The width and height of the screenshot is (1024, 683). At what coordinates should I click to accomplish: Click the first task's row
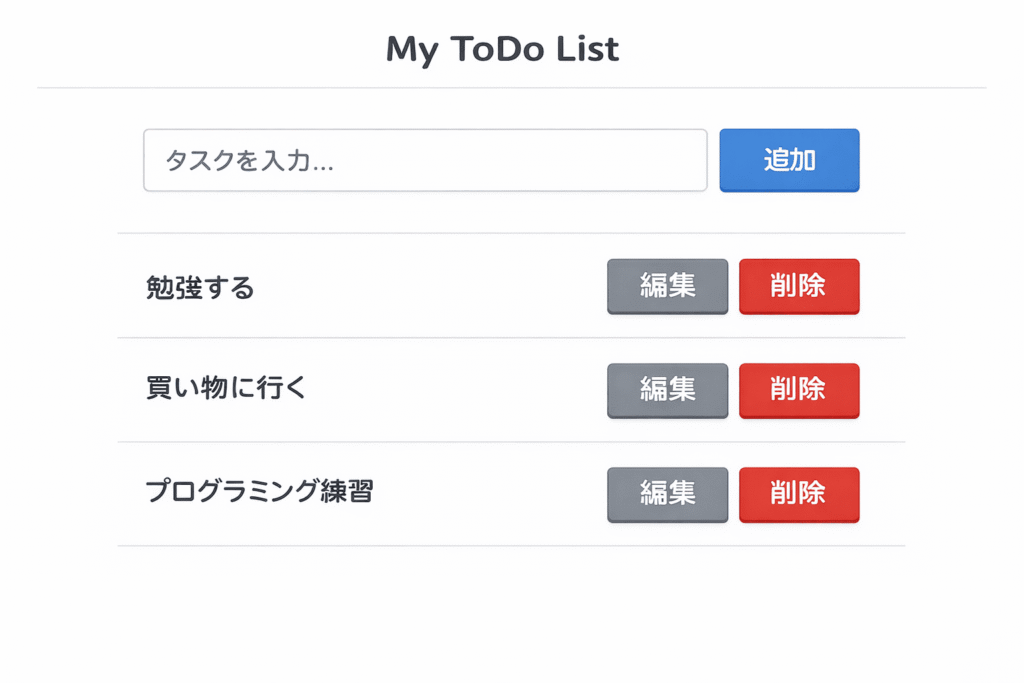tap(400, 287)
